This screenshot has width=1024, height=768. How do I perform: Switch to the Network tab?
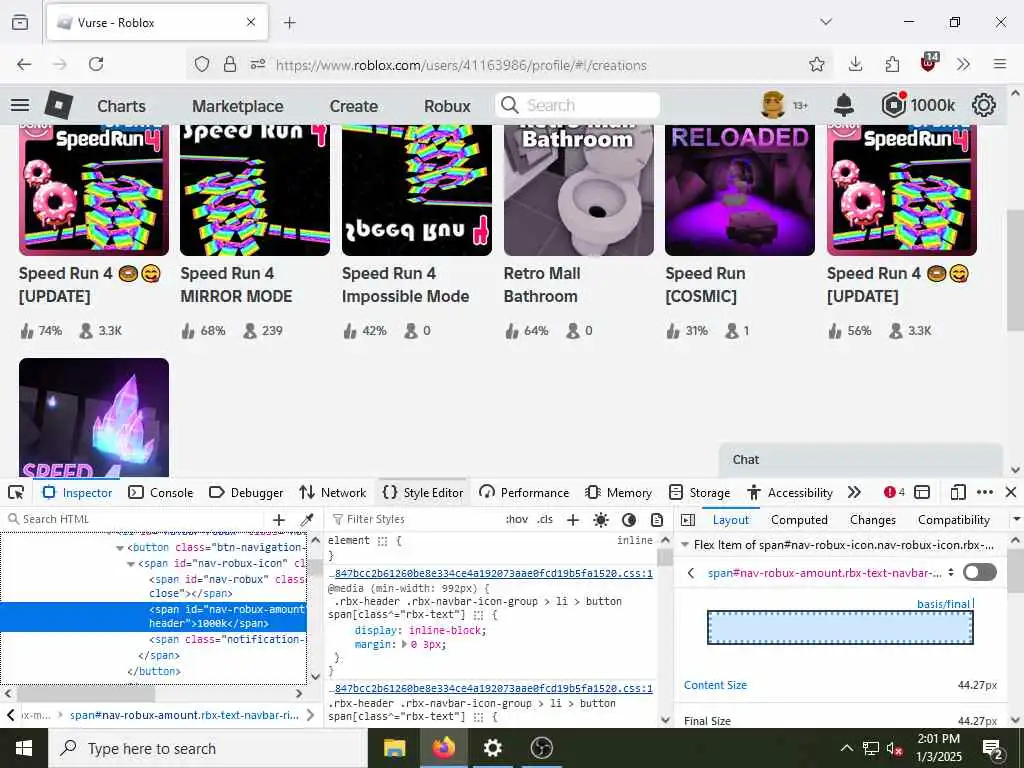coord(333,492)
